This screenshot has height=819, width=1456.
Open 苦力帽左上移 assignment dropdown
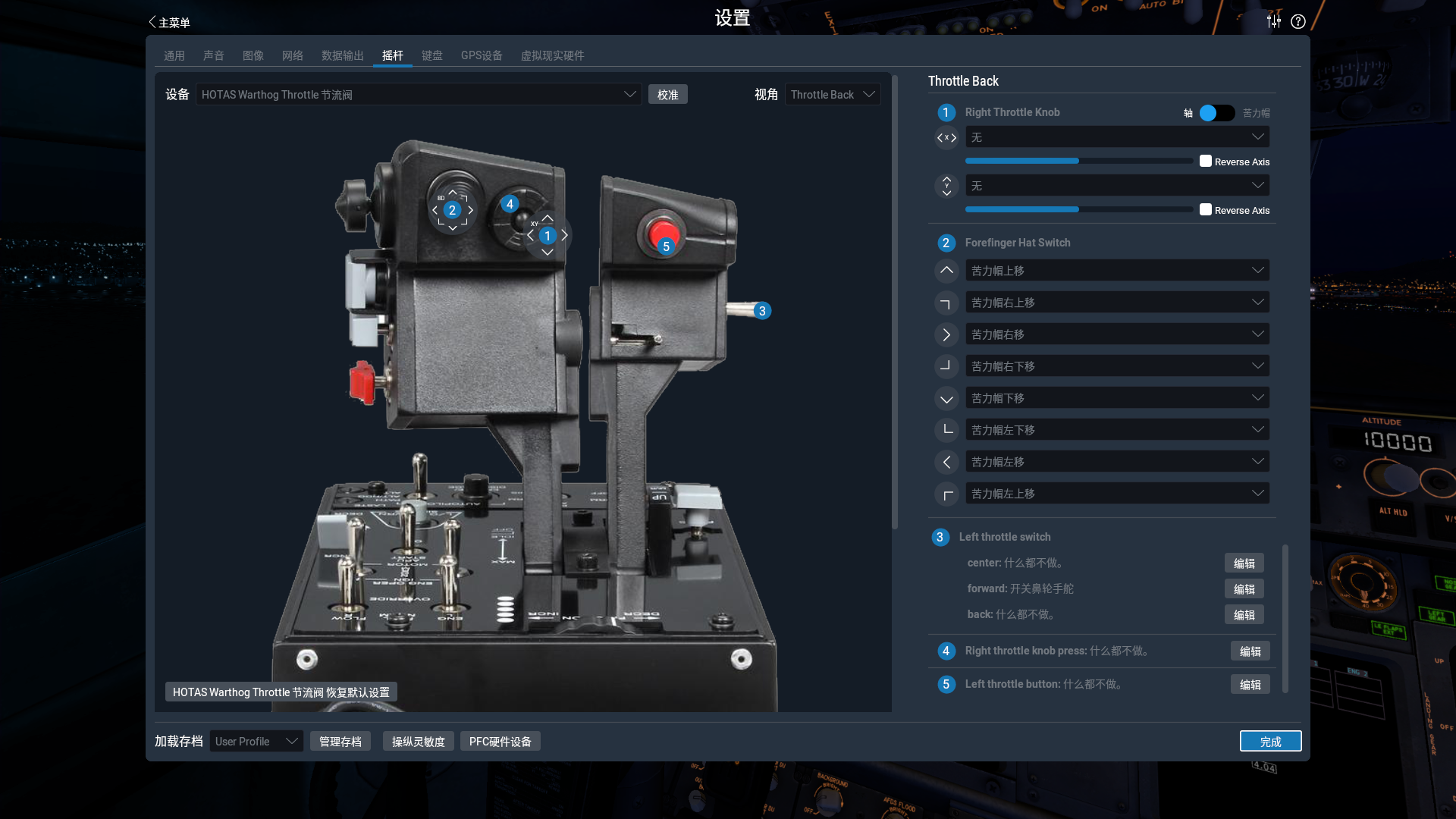(1117, 494)
